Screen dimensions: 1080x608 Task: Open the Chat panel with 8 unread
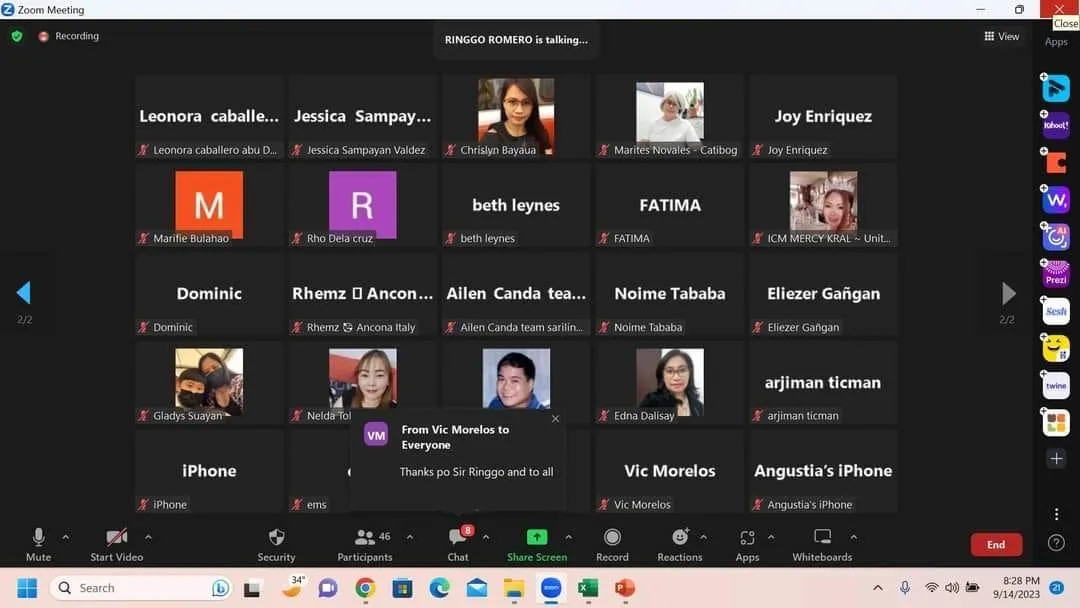click(459, 545)
